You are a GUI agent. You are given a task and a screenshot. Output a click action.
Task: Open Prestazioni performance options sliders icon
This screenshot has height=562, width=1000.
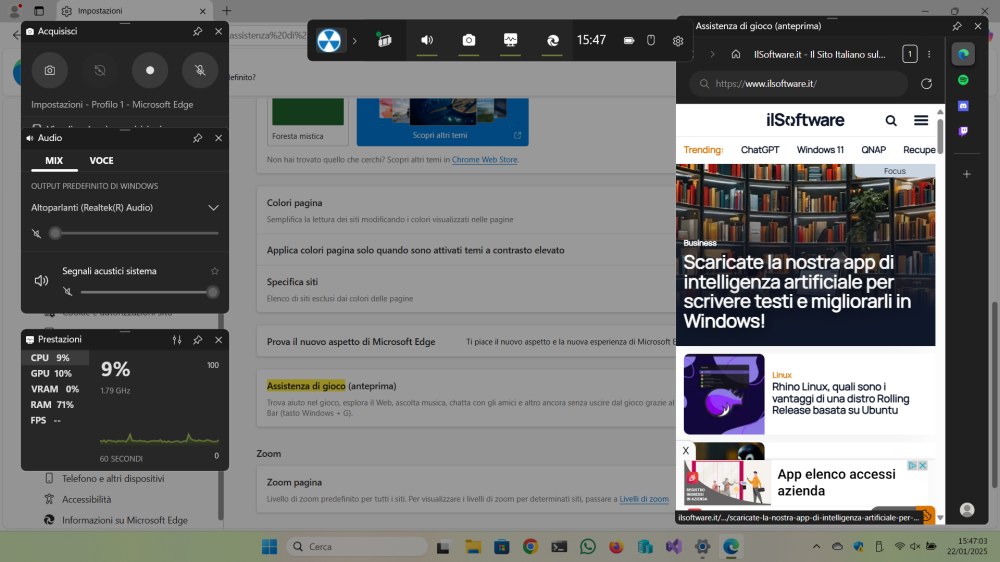[177, 340]
